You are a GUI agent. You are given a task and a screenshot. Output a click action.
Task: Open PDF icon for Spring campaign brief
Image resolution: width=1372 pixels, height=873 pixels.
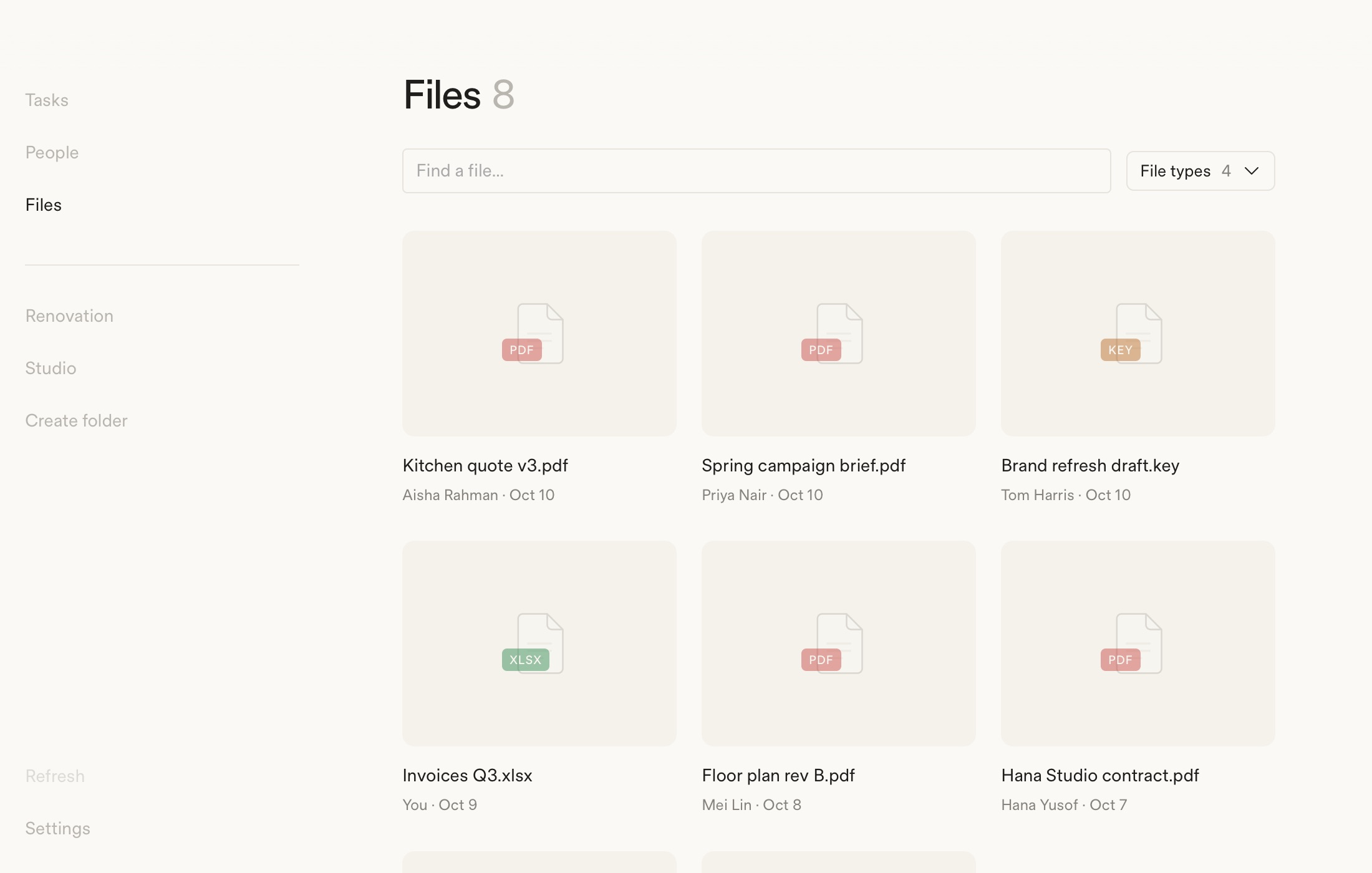point(832,334)
